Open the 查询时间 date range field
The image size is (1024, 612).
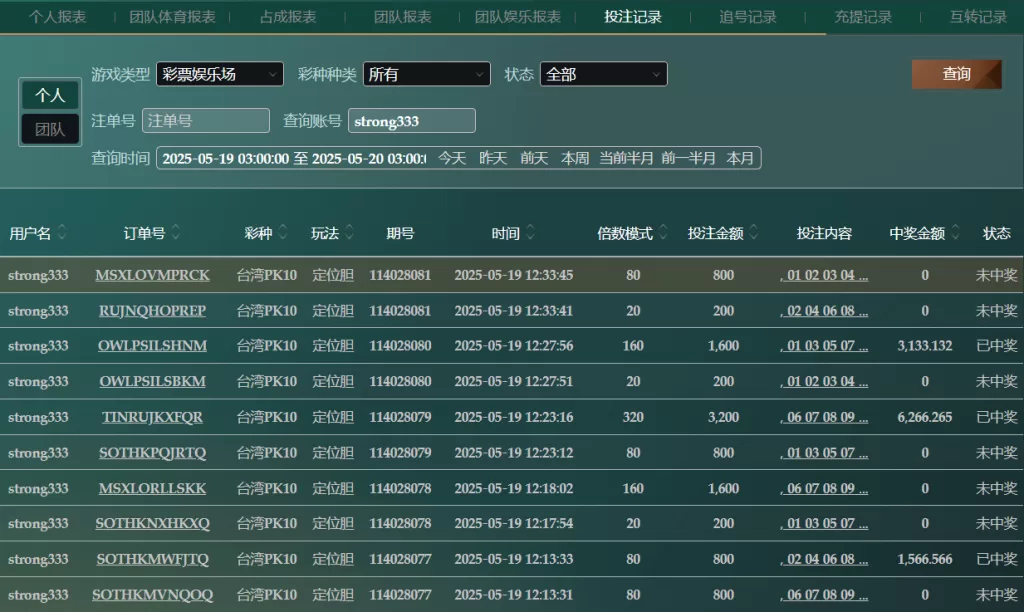(x=293, y=158)
